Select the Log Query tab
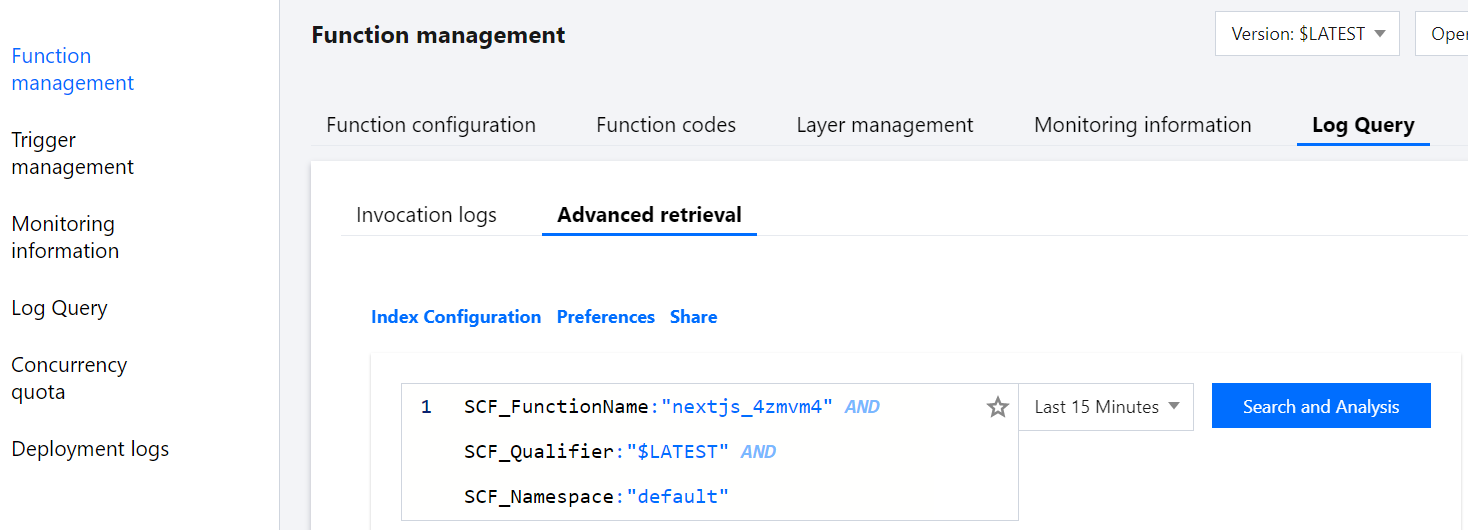Image resolution: width=1468 pixels, height=530 pixels. [x=1363, y=125]
